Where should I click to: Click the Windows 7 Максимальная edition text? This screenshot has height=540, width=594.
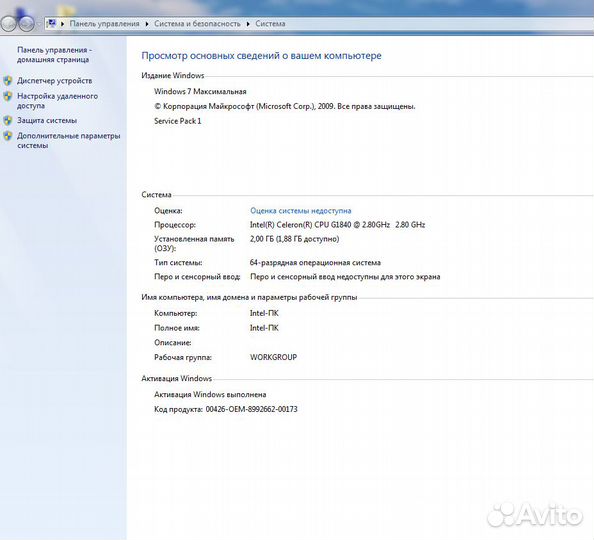pos(200,91)
